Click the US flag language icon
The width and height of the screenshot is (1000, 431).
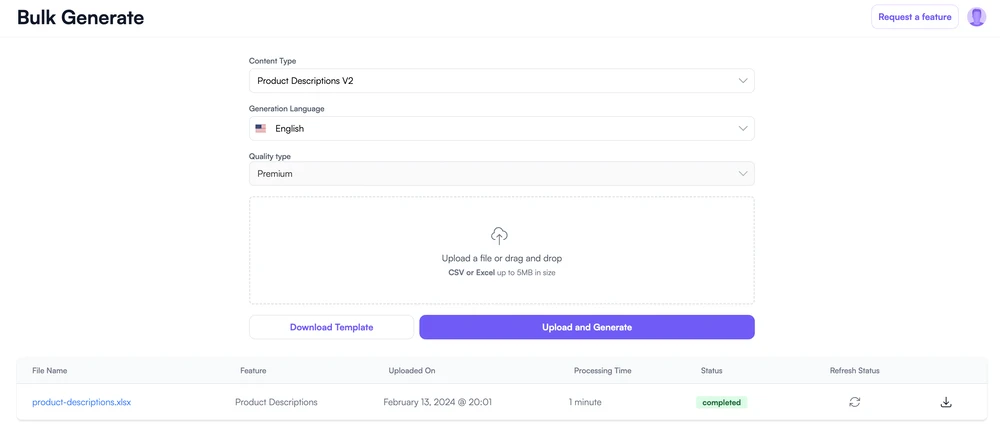(261, 129)
